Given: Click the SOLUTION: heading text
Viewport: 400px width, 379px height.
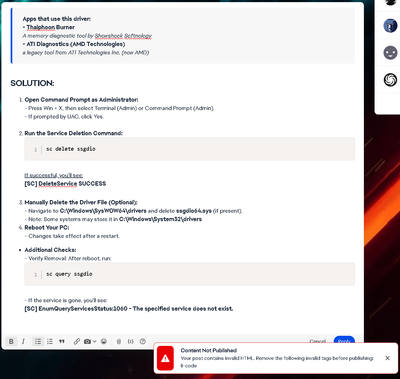Looking at the screenshot, I should tap(32, 83).
